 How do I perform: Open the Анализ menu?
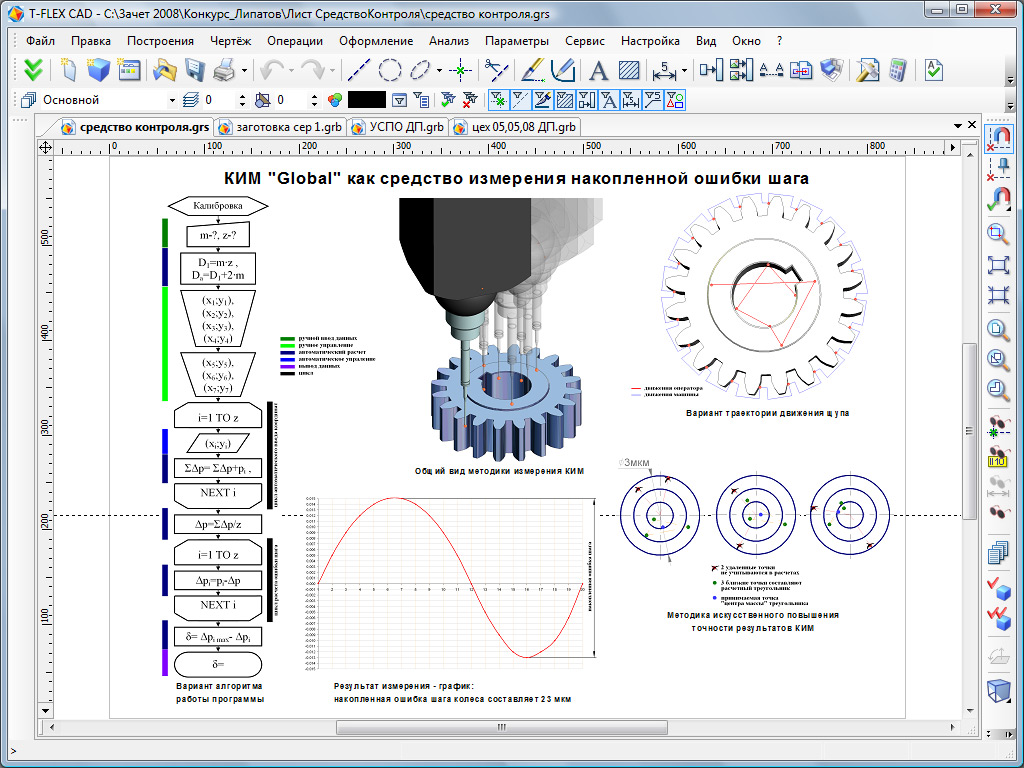(449, 40)
